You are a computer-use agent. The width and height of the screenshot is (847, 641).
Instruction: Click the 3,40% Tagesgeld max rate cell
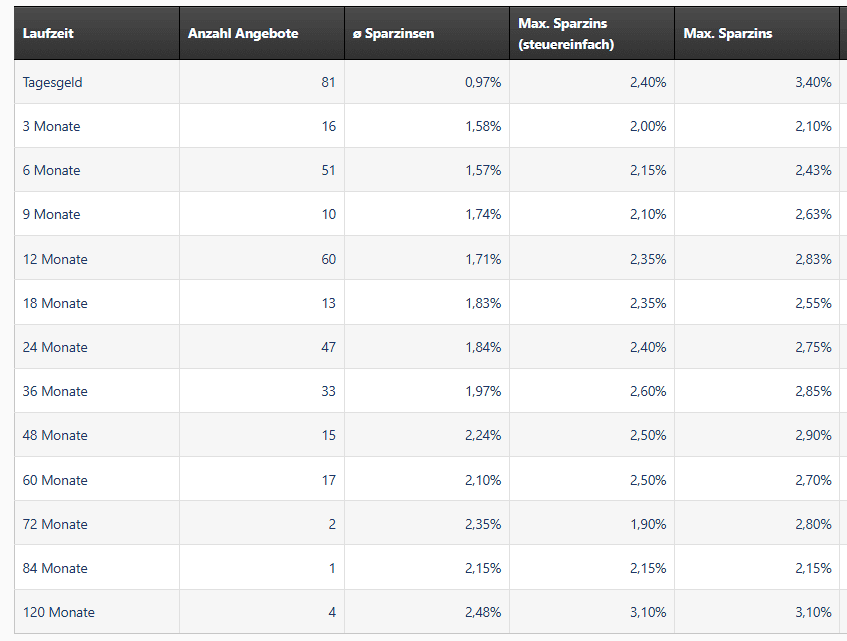point(813,82)
